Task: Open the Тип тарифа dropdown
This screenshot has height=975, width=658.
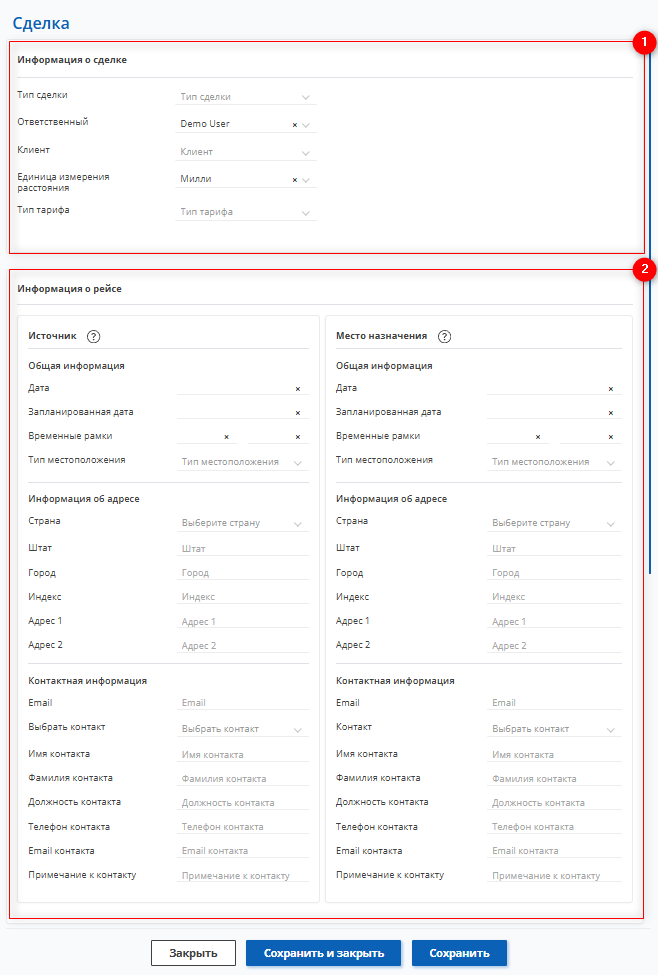Action: click(x=245, y=212)
